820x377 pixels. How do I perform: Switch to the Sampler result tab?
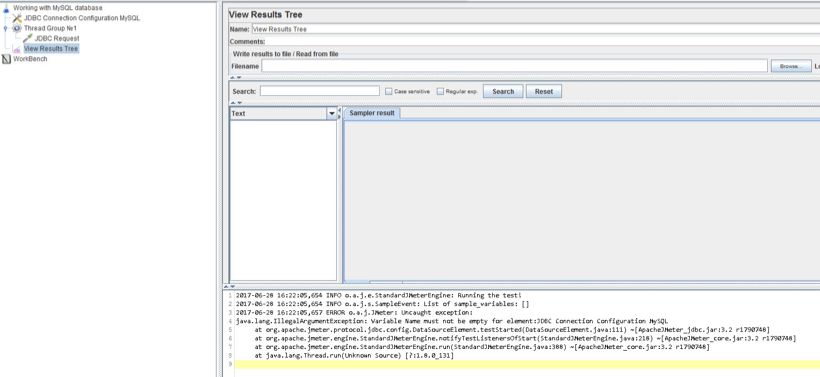(x=372, y=113)
